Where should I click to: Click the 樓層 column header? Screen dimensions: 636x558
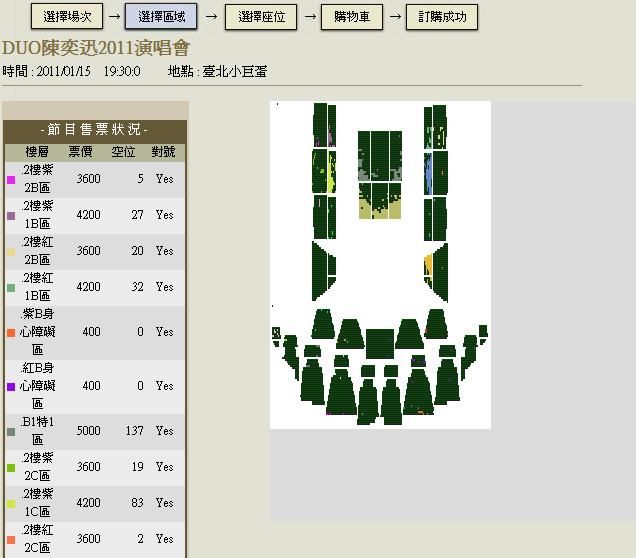point(37,152)
